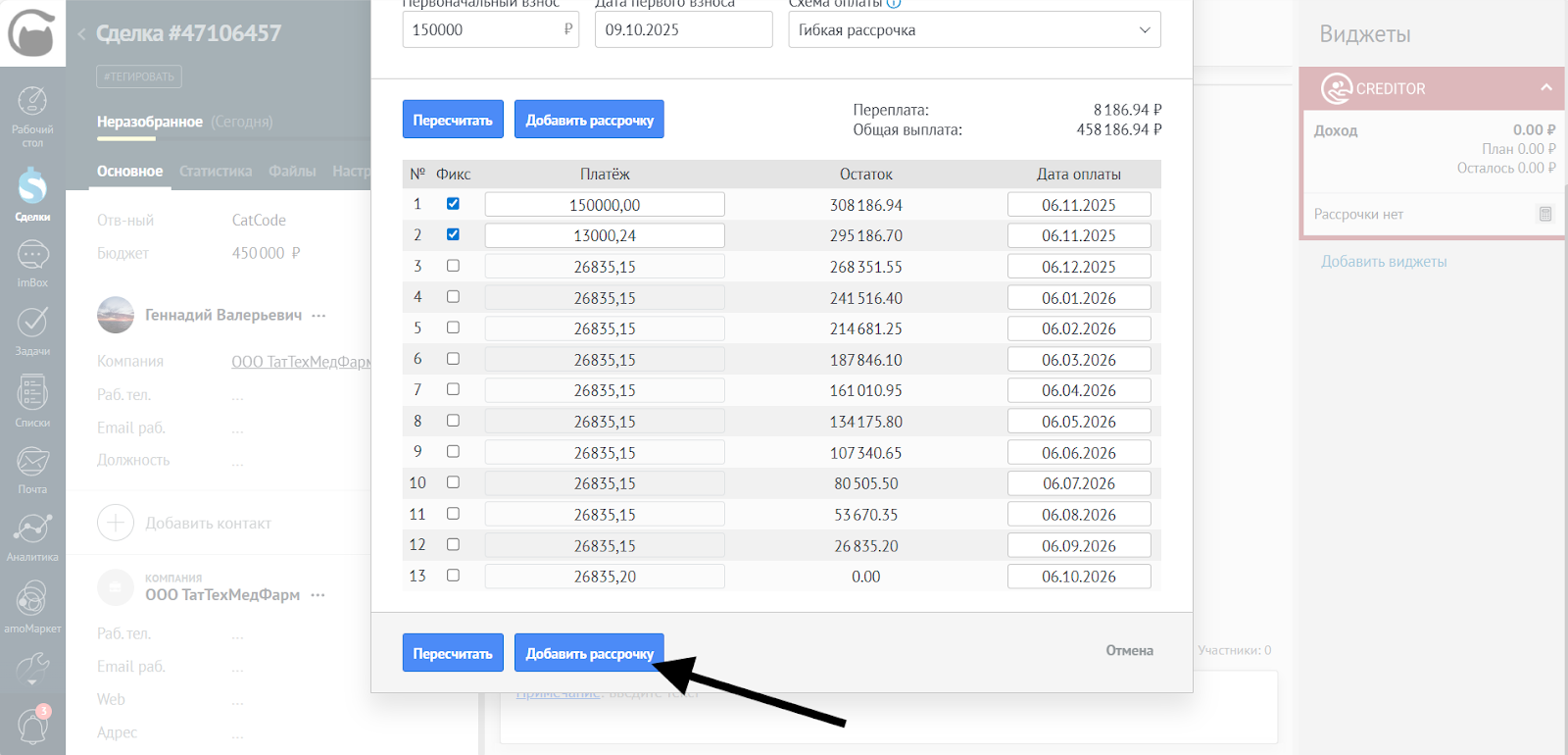Viewport: 1568px width, 755px height.
Task: Open Аналитика analytics icon
Action: [32, 535]
